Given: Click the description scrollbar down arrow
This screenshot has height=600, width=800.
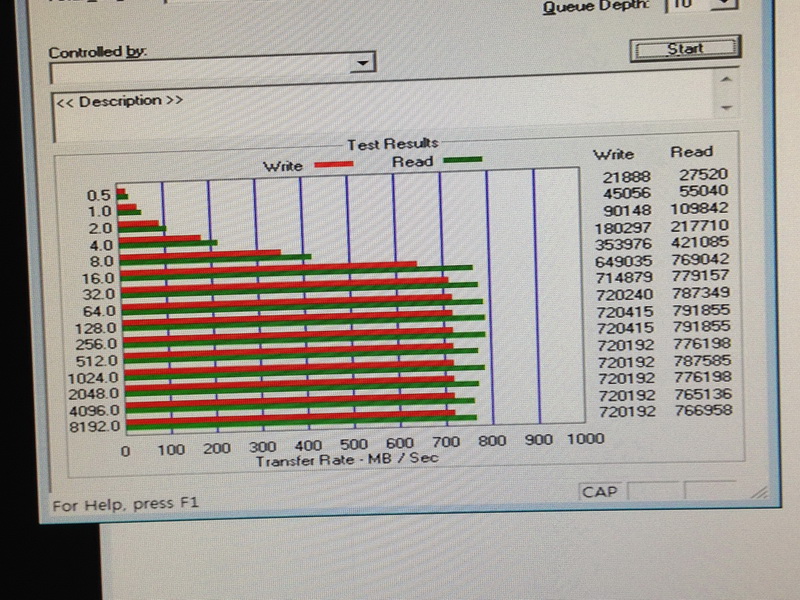Looking at the screenshot, I should (727, 108).
